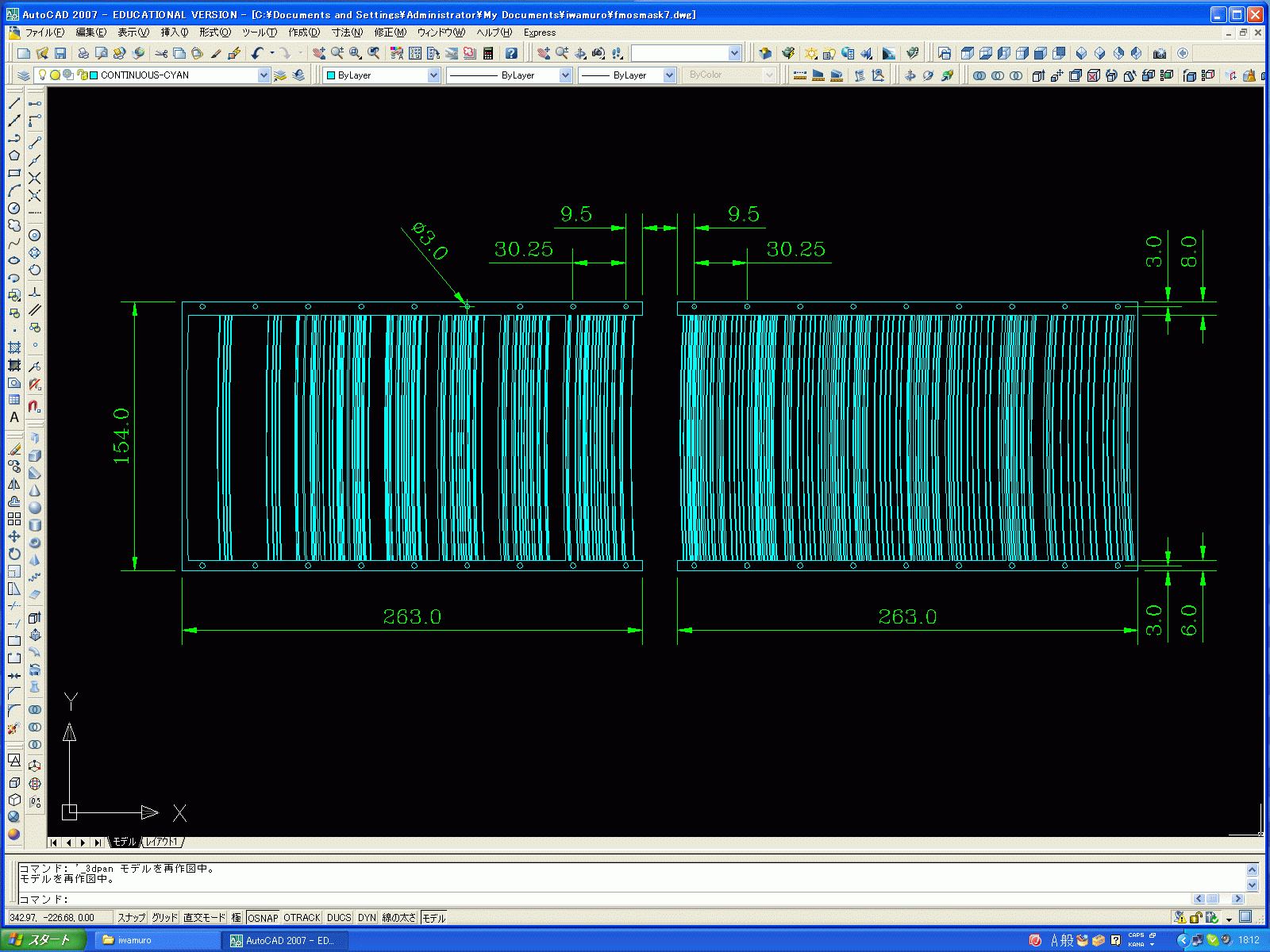Select the Line drawing tool

tap(14, 103)
